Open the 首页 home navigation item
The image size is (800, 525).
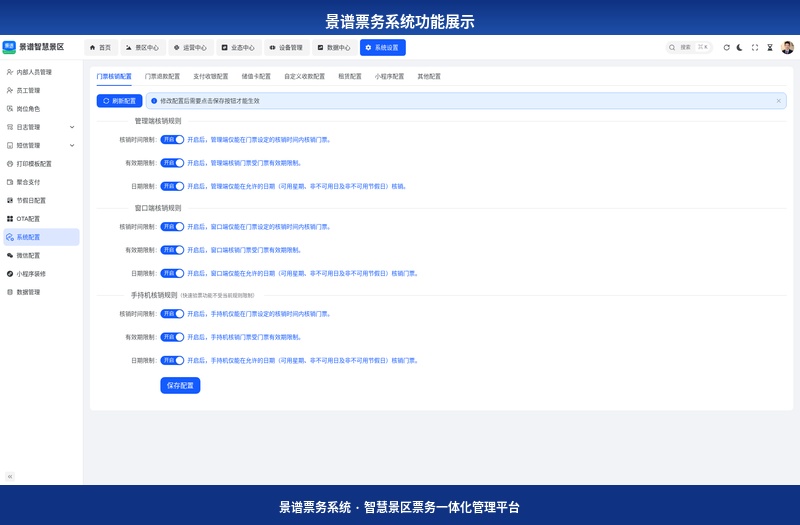(x=101, y=47)
